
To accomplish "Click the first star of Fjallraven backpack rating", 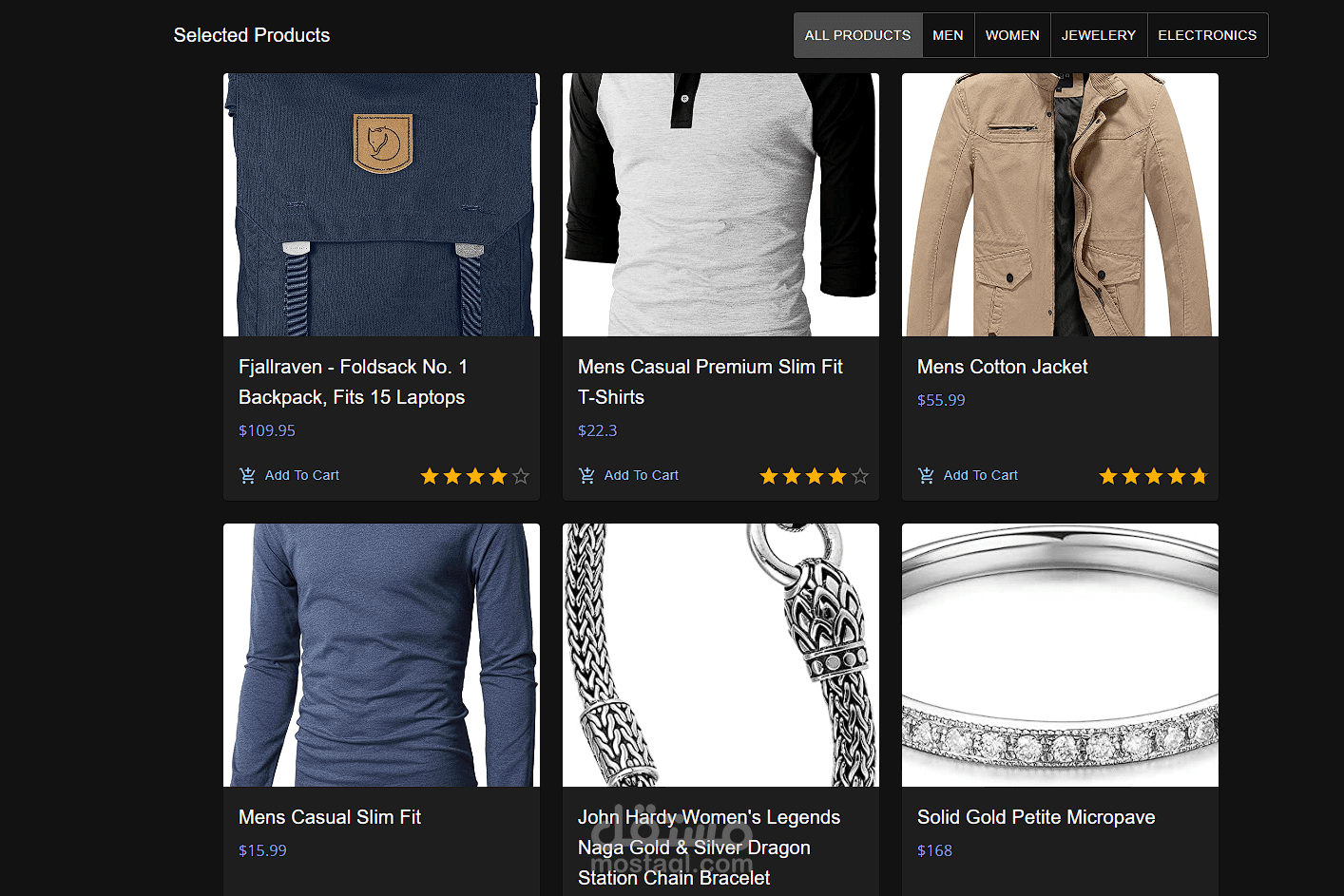I will [430, 476].
